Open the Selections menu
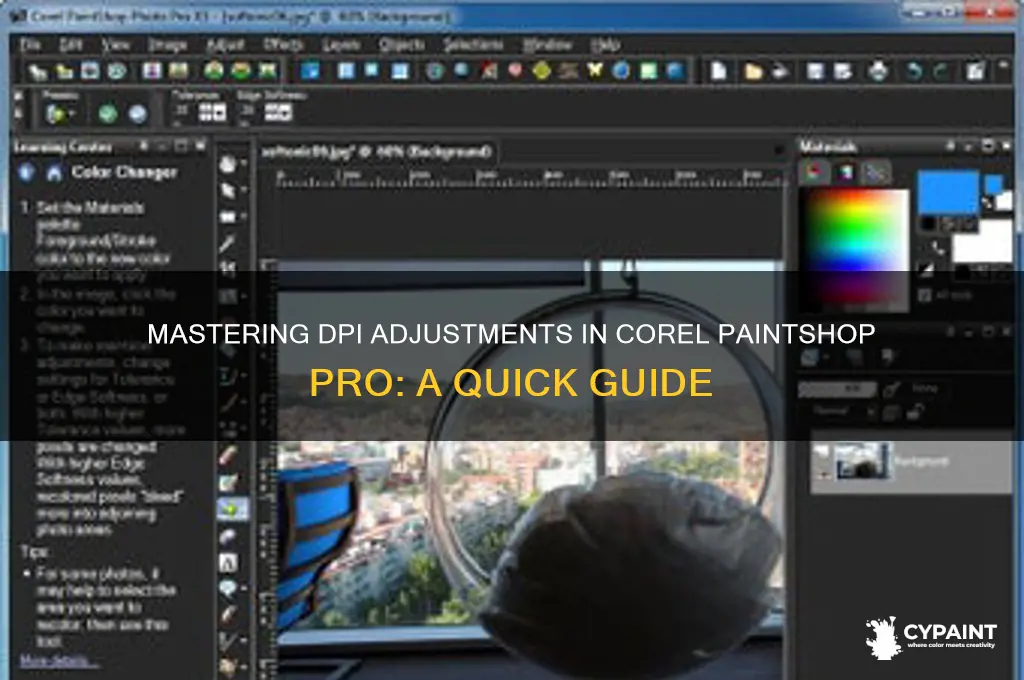 473,44
